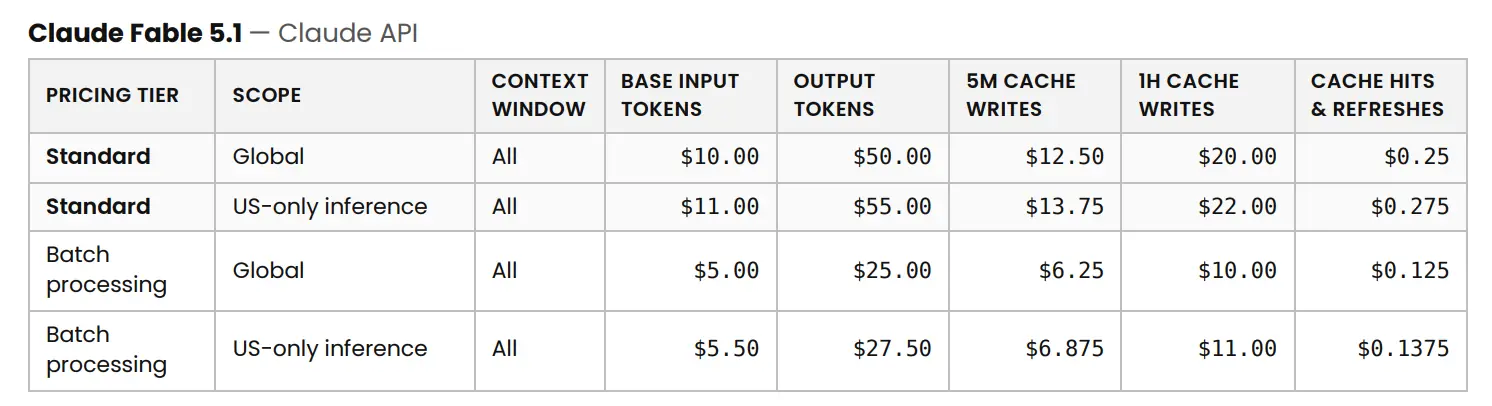Select the Pricing Tier column header

pyautogui.click(x=112, y=95)
